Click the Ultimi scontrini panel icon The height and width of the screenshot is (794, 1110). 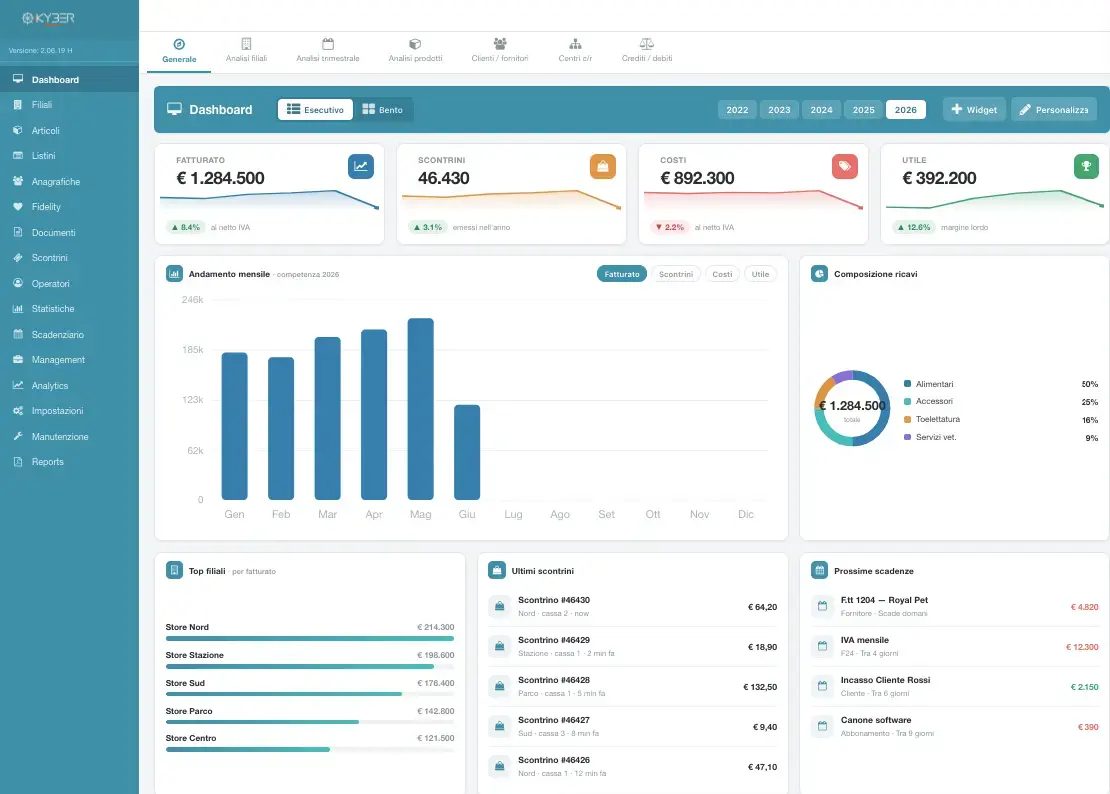point(497,570)
